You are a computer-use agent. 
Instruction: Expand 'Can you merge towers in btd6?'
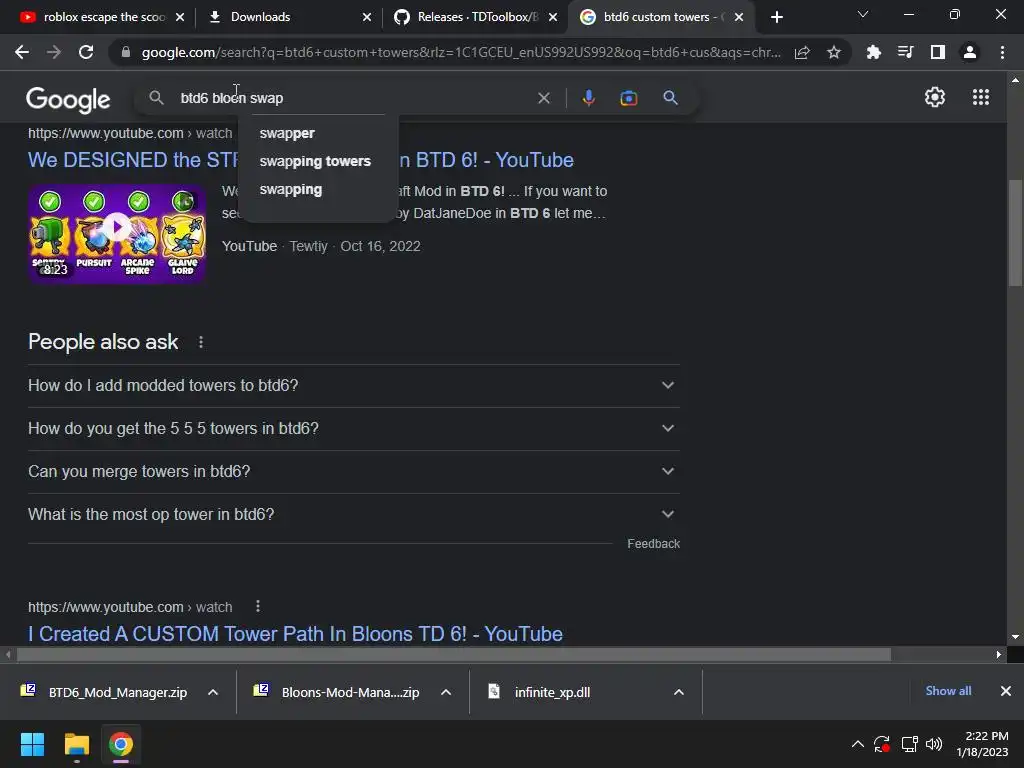(x=354, y=472)
